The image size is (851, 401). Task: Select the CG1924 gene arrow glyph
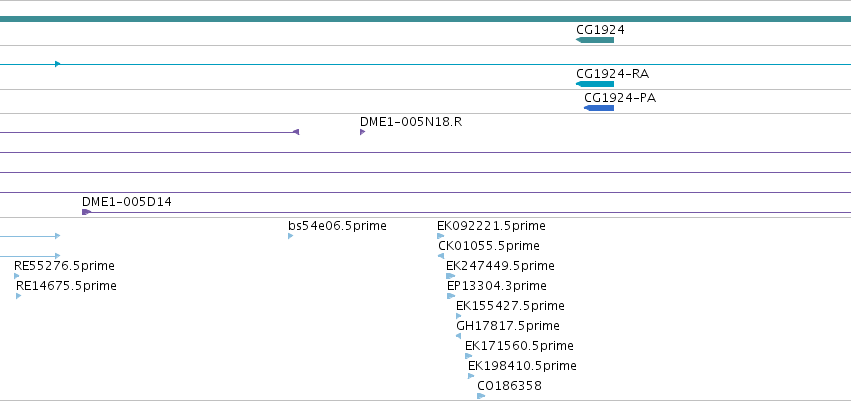pyautogui.click(x=595, y=40)
